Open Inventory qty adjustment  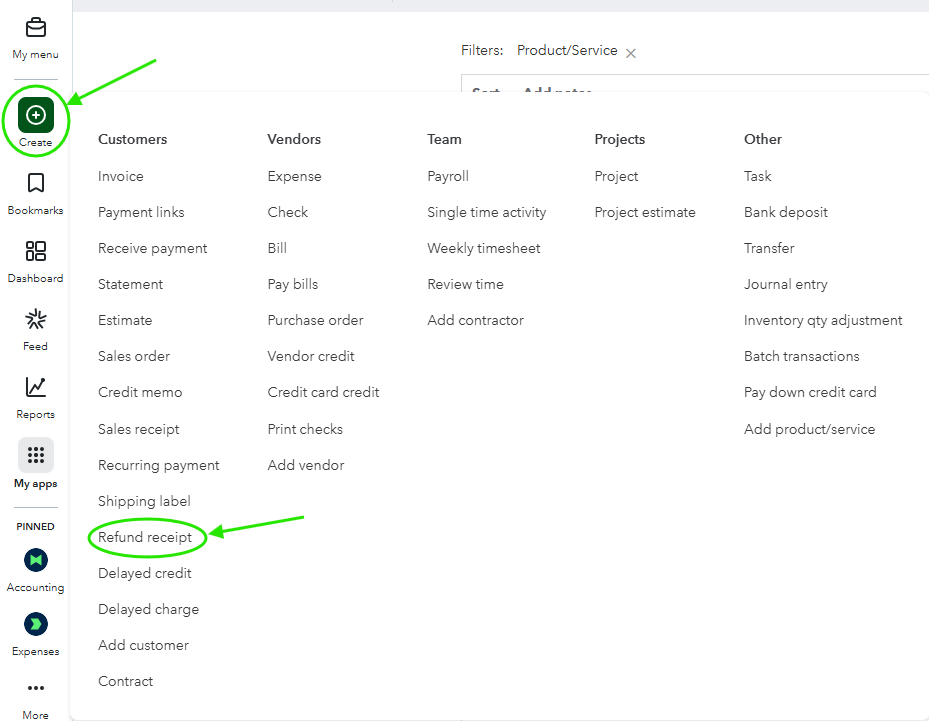[x=822, y=319]
